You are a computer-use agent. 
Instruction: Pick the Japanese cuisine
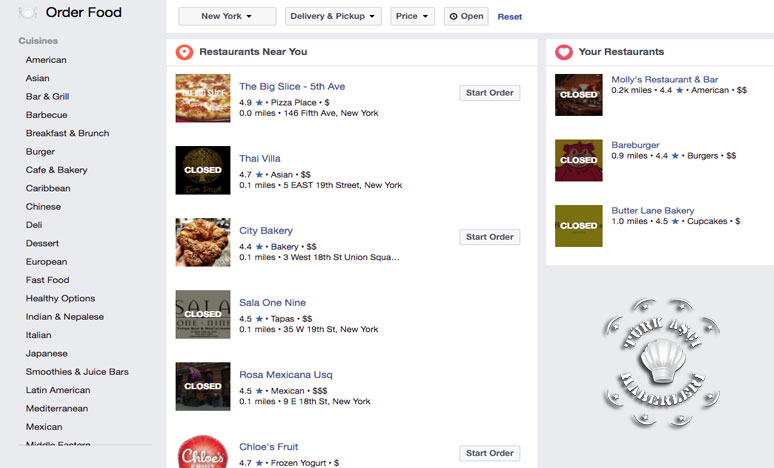pos(46,353)
